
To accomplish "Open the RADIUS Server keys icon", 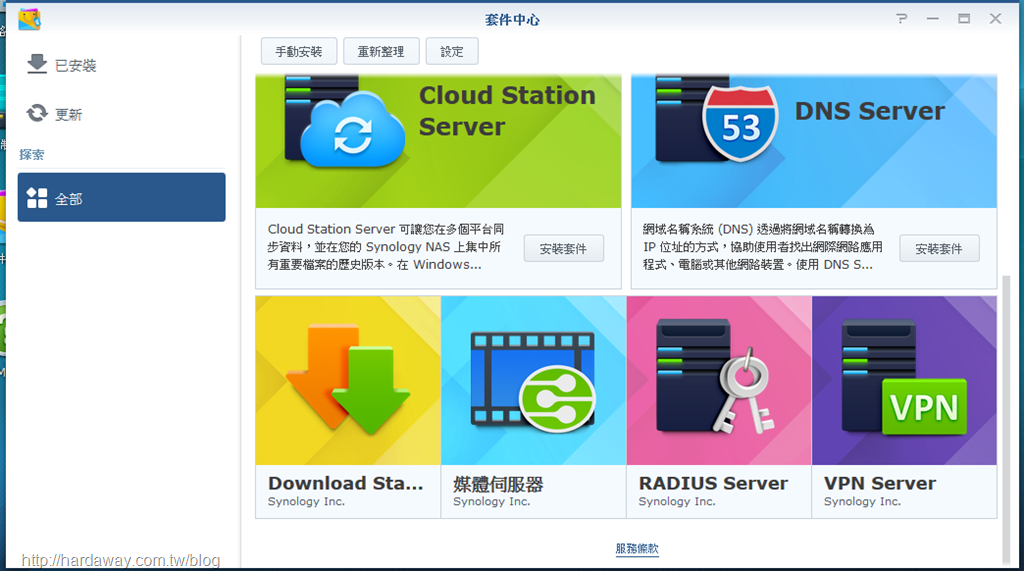I will [x=716, y=376].
